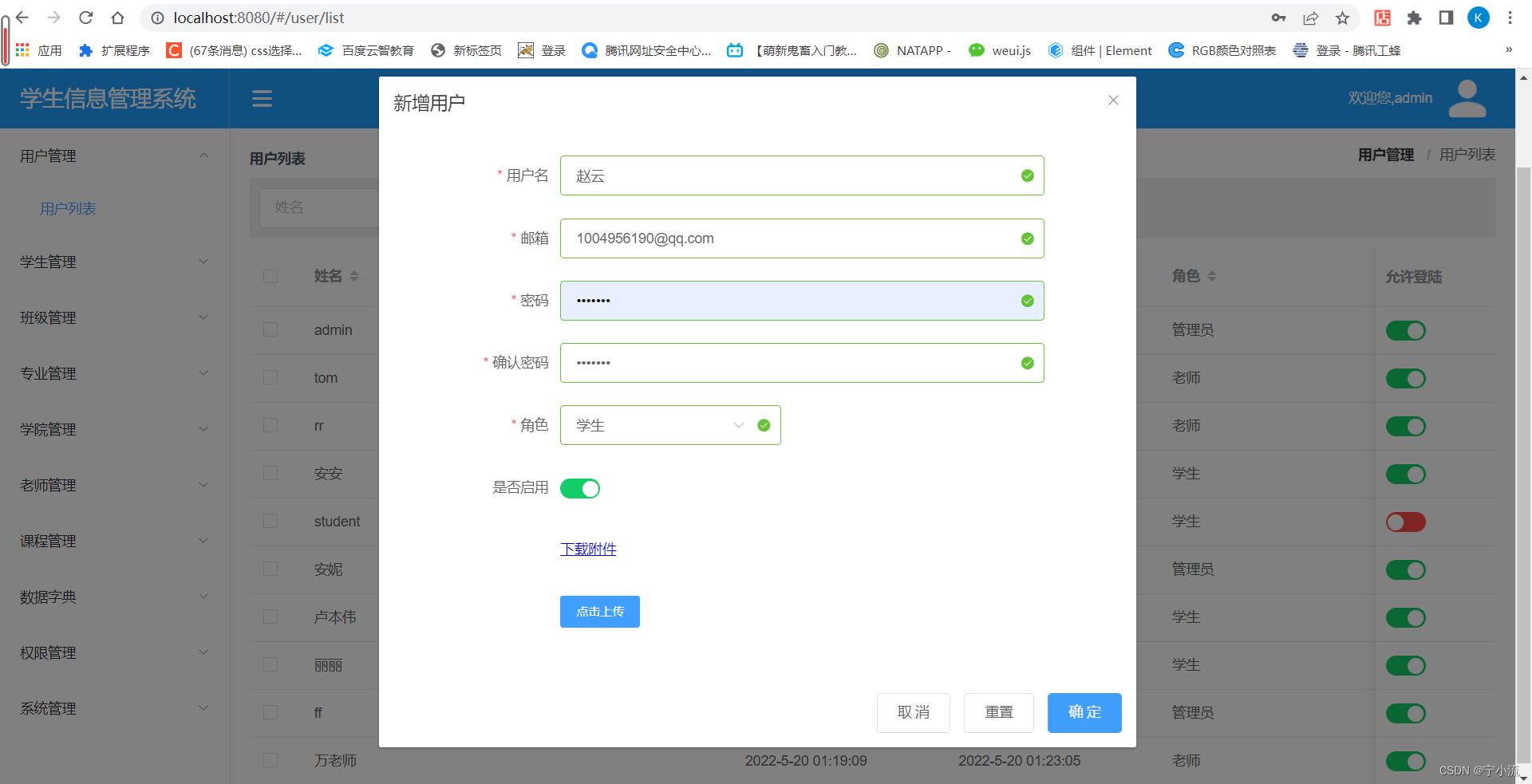This screenshot has height=784, width=1532.
Task: Select 用户列表 in the sidebar
Action: (x=68, y=208)
